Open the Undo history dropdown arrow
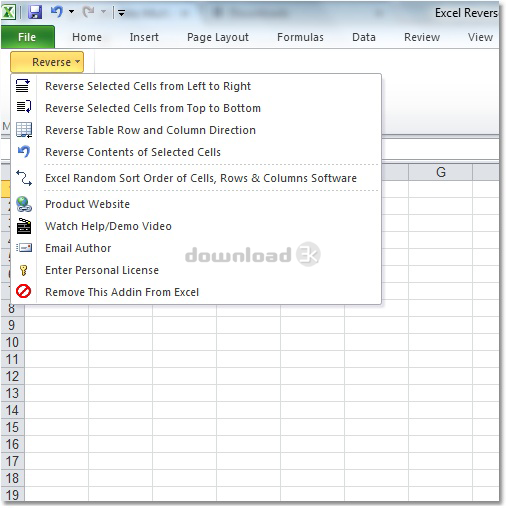 point(71,12)
